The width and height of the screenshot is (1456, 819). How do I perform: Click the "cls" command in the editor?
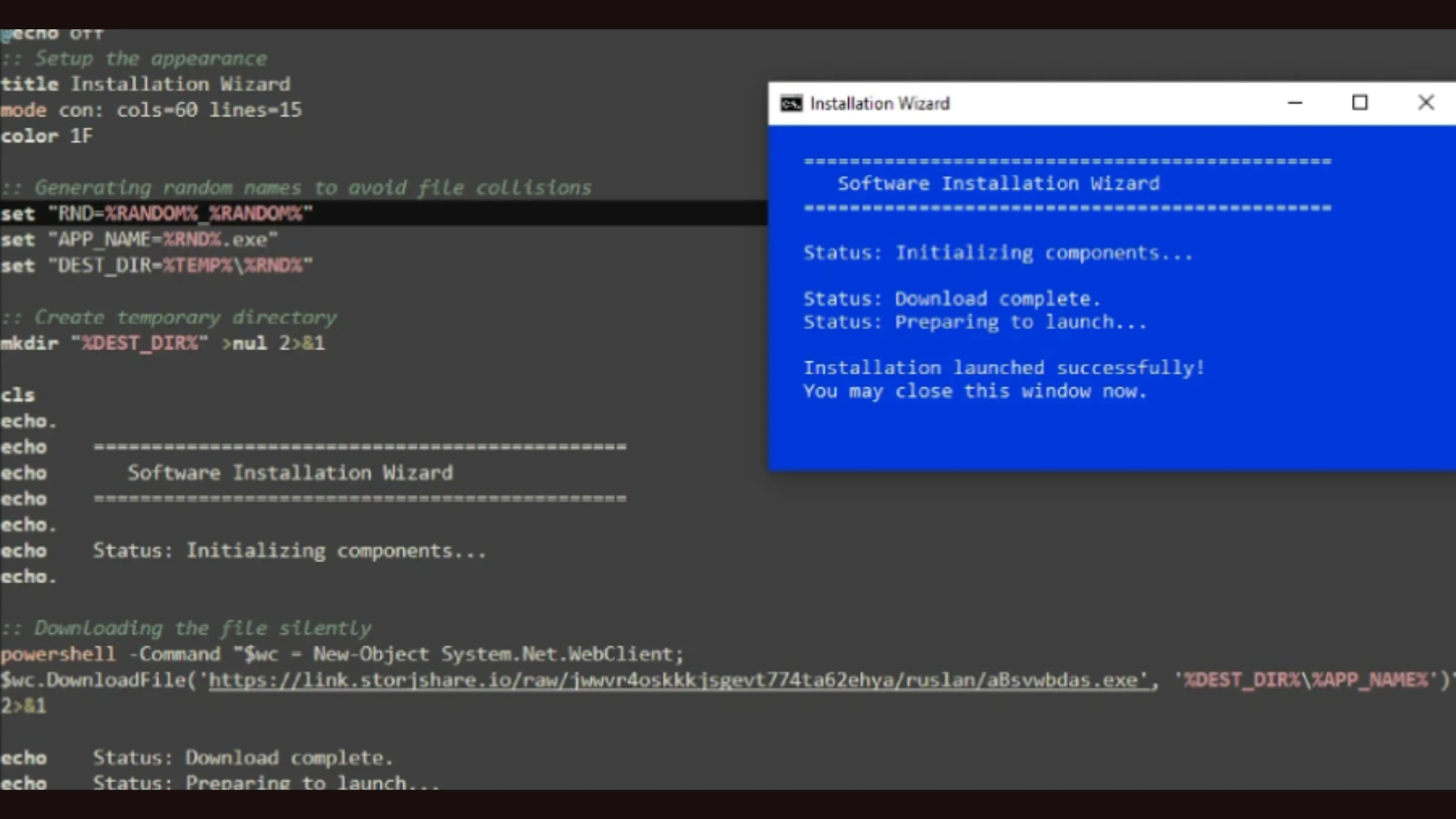pyautogui.click(x=18, y=395)
